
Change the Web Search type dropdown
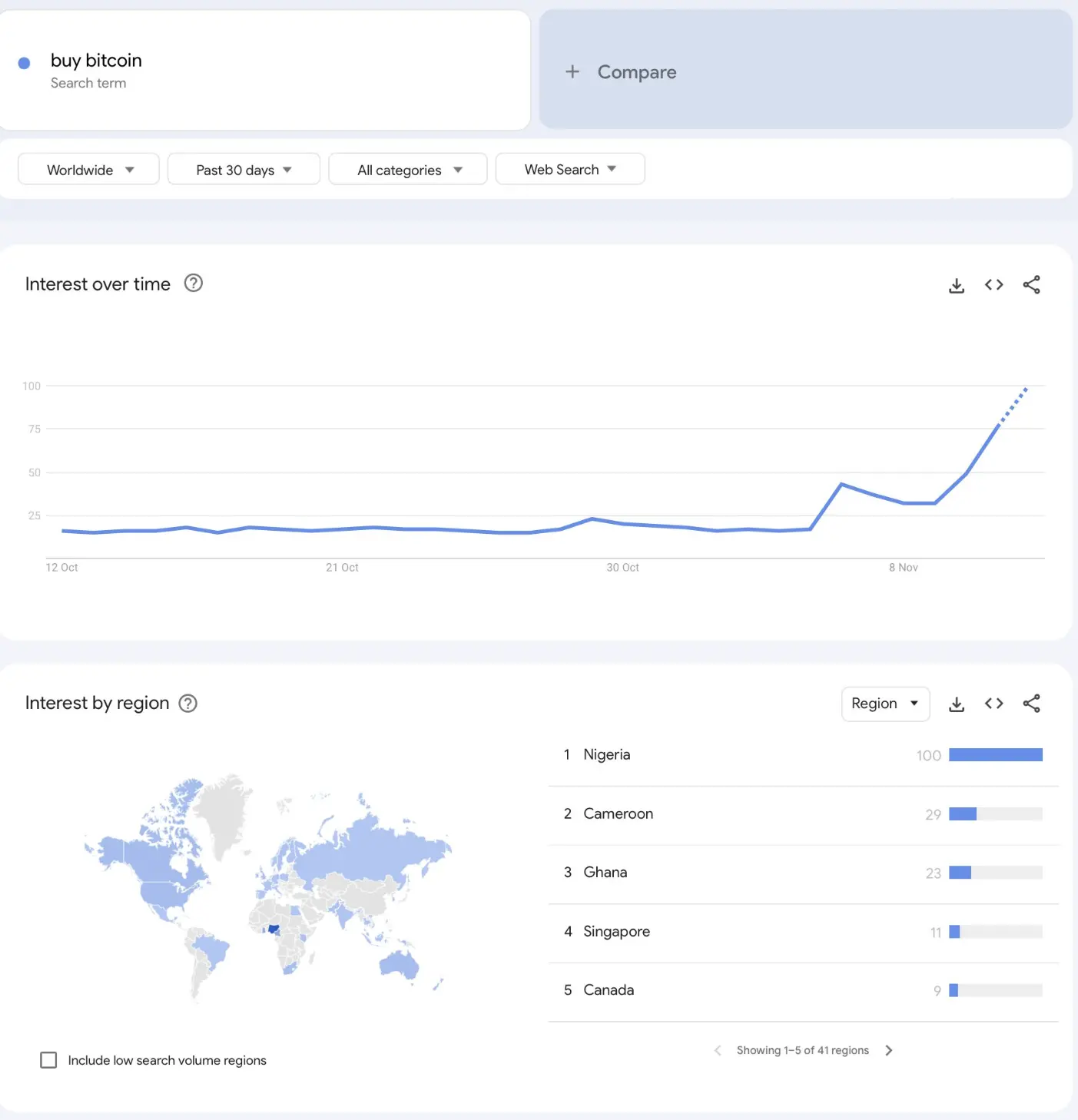[x=569, y=170]
